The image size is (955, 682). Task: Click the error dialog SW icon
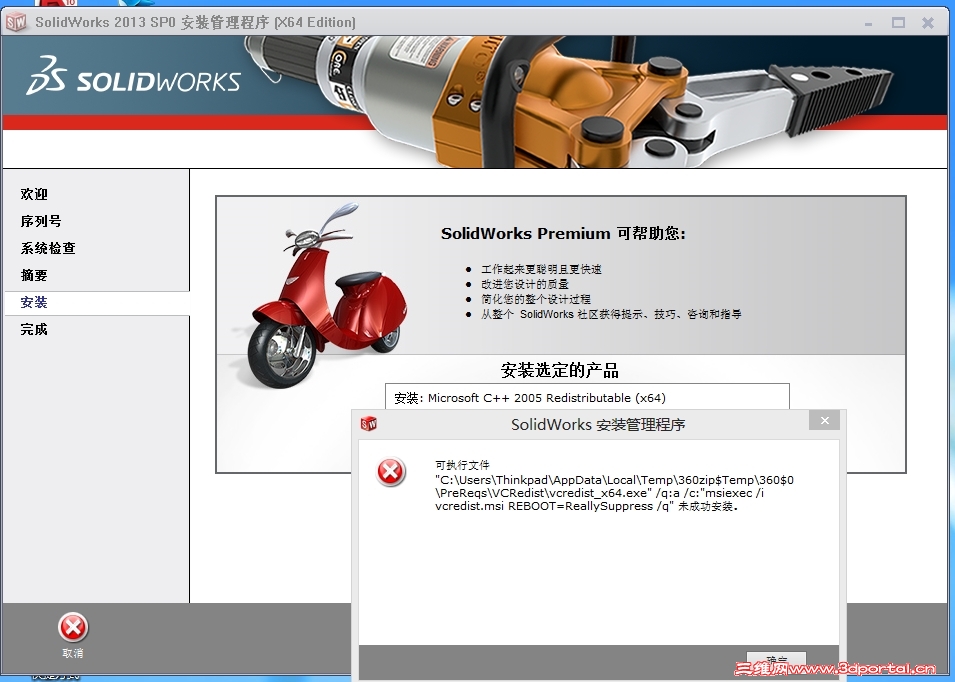368,423
